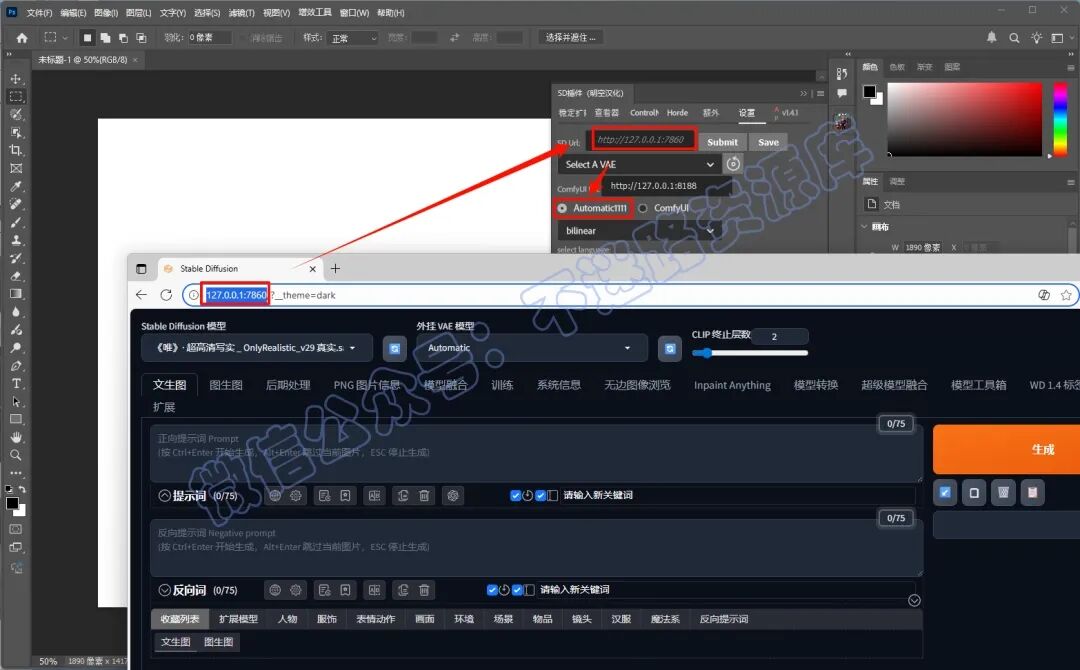This screenshot has width=1080, height=670.
Task: Open marquee tool preset dropdown arrow
Action: (65, 38)
